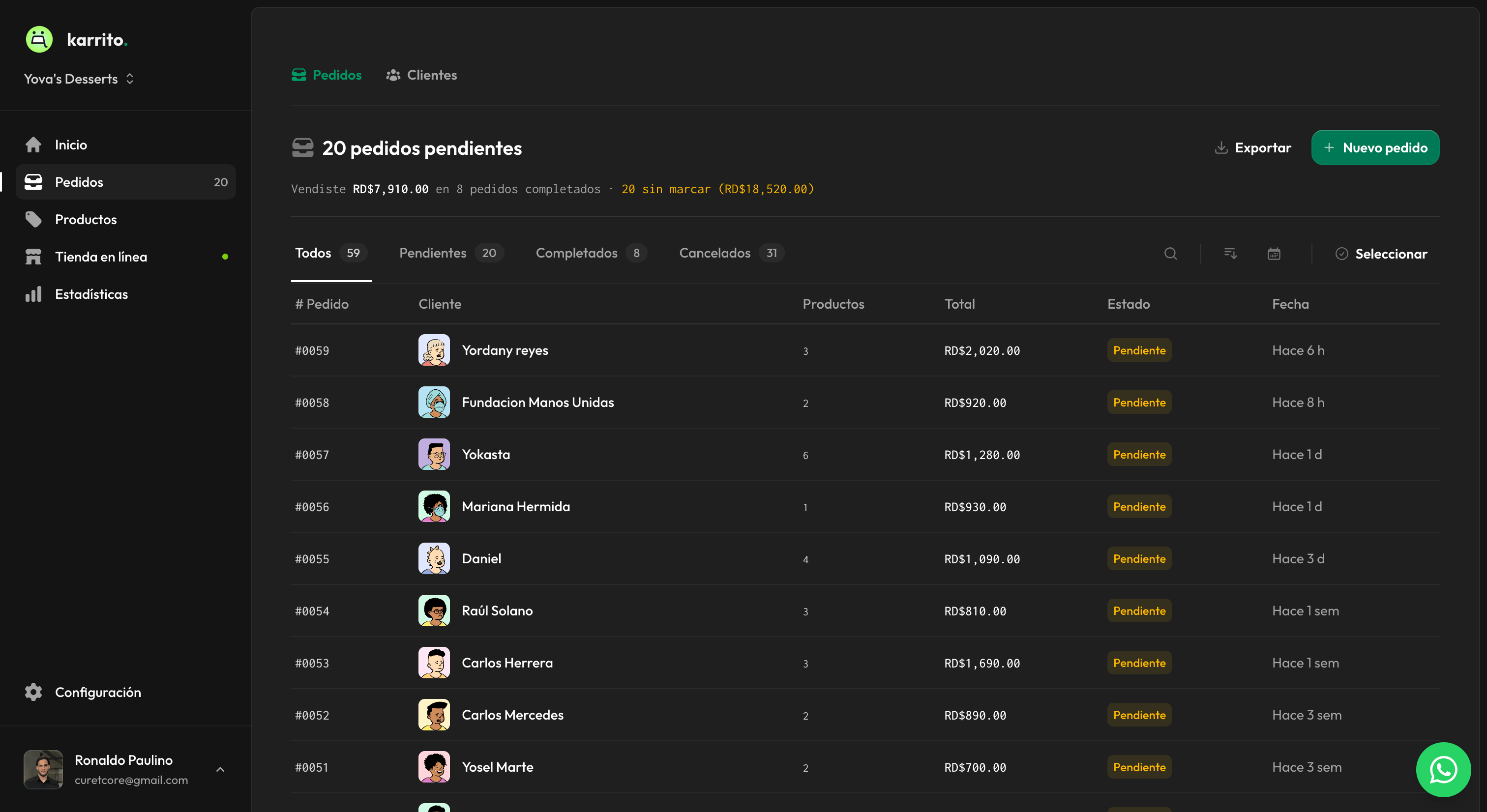The image size is (1487, 812).
Task: Click Ronaldo Paulino profile photo
Action: tap(43, 769)
